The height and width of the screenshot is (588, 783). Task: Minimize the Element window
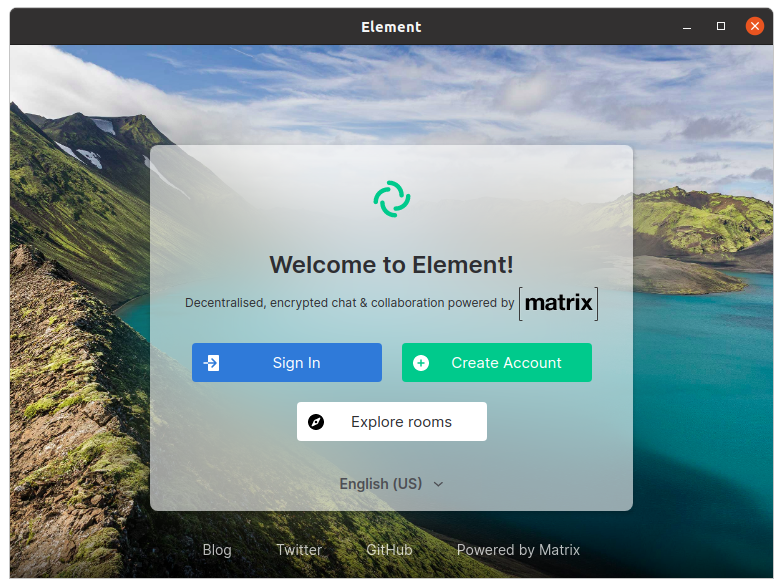687,26
